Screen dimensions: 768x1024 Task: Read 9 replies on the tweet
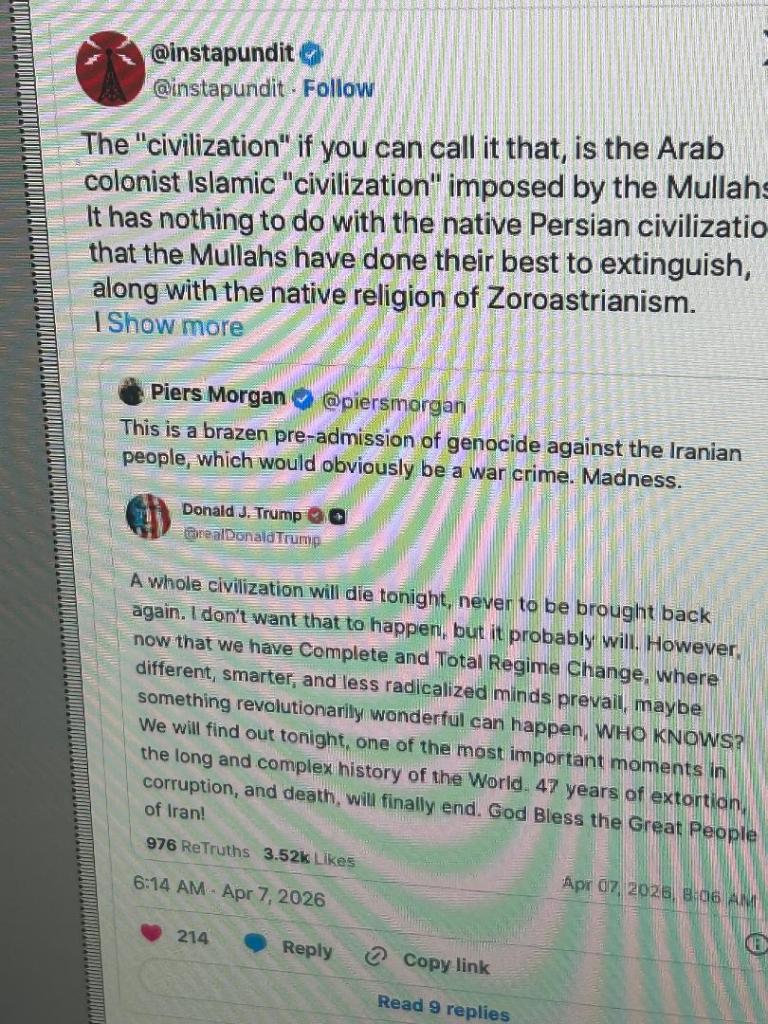[x=443, y=1006]
